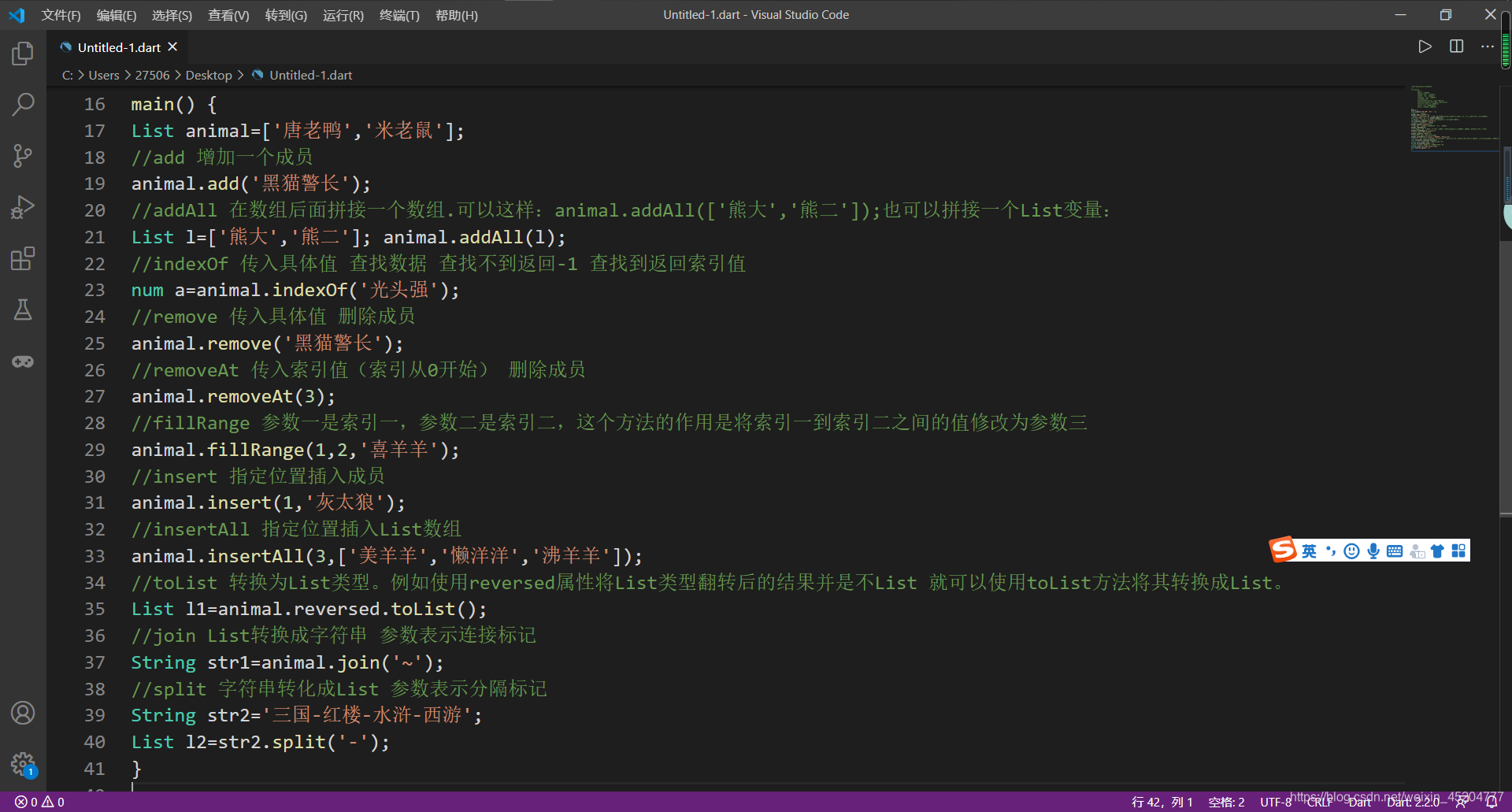Select the Untitled-1.dart editor tab
Image resolution: width=1512 pixels, height=812 pixels.
coord(118,47)
